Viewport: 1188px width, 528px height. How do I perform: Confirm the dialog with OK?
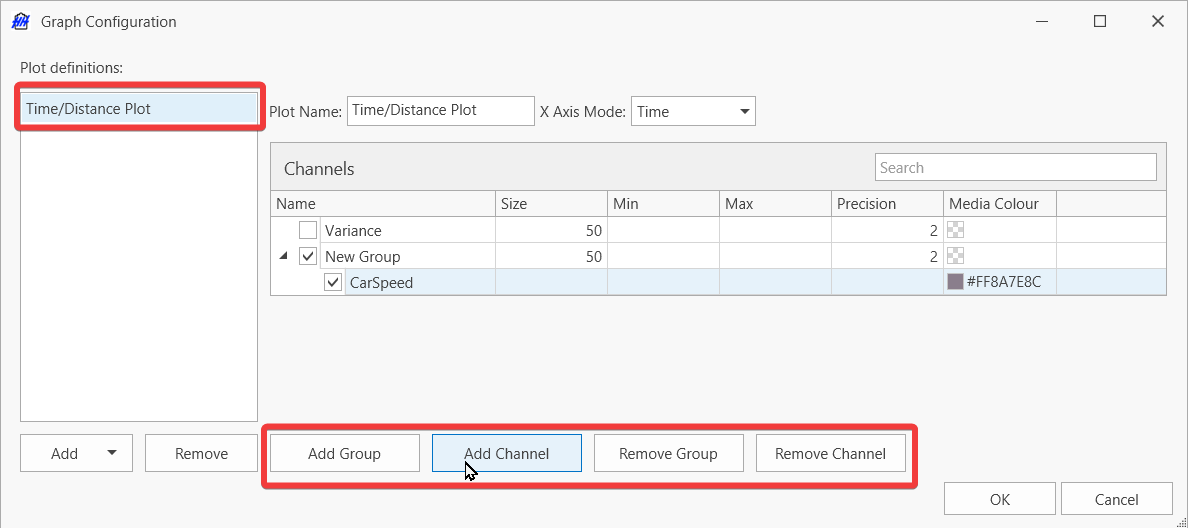999,499
